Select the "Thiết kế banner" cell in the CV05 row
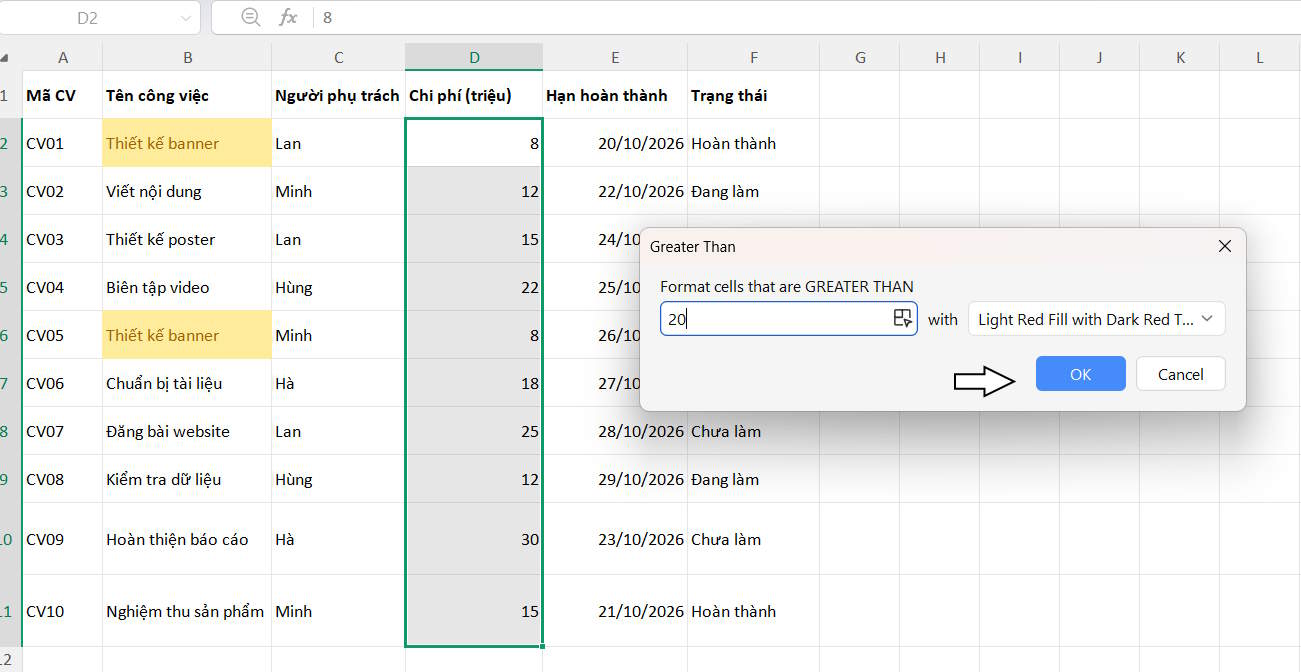The width and height of the screenshot is (1301, 672). point(188,335)
